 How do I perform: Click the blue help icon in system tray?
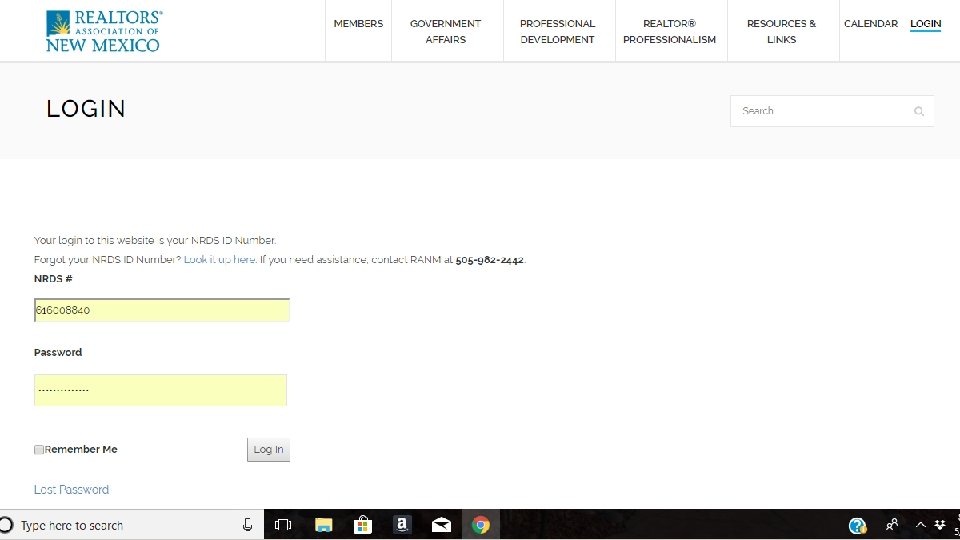click(857, 525)
